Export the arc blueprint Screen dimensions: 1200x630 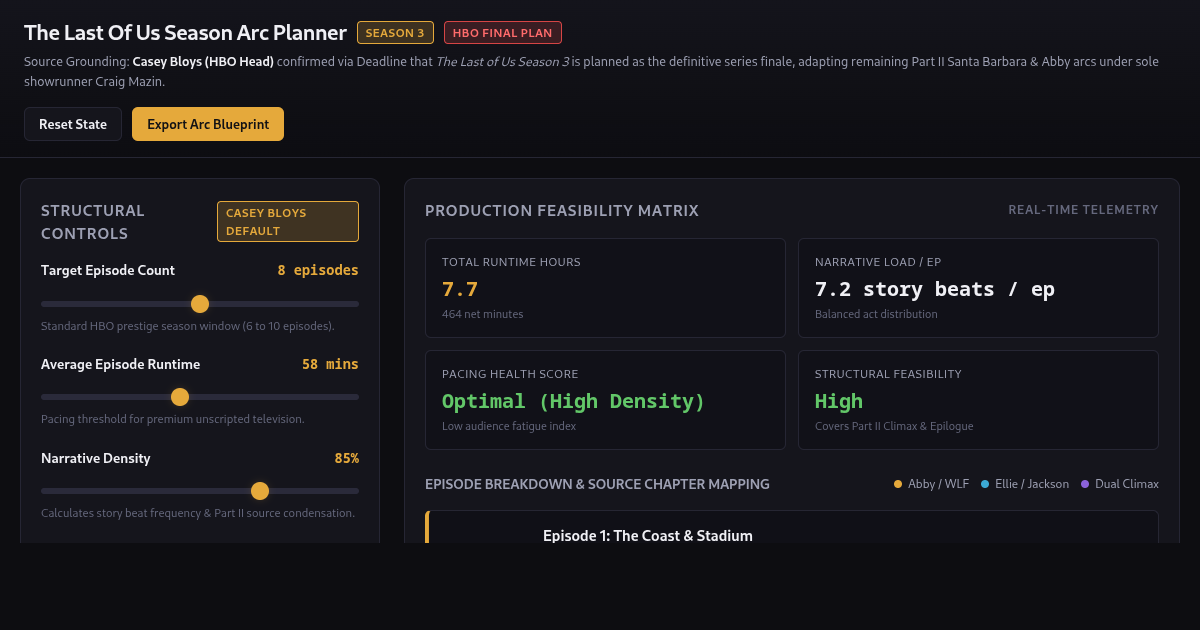pyautogui.click(x=208, y=124)
